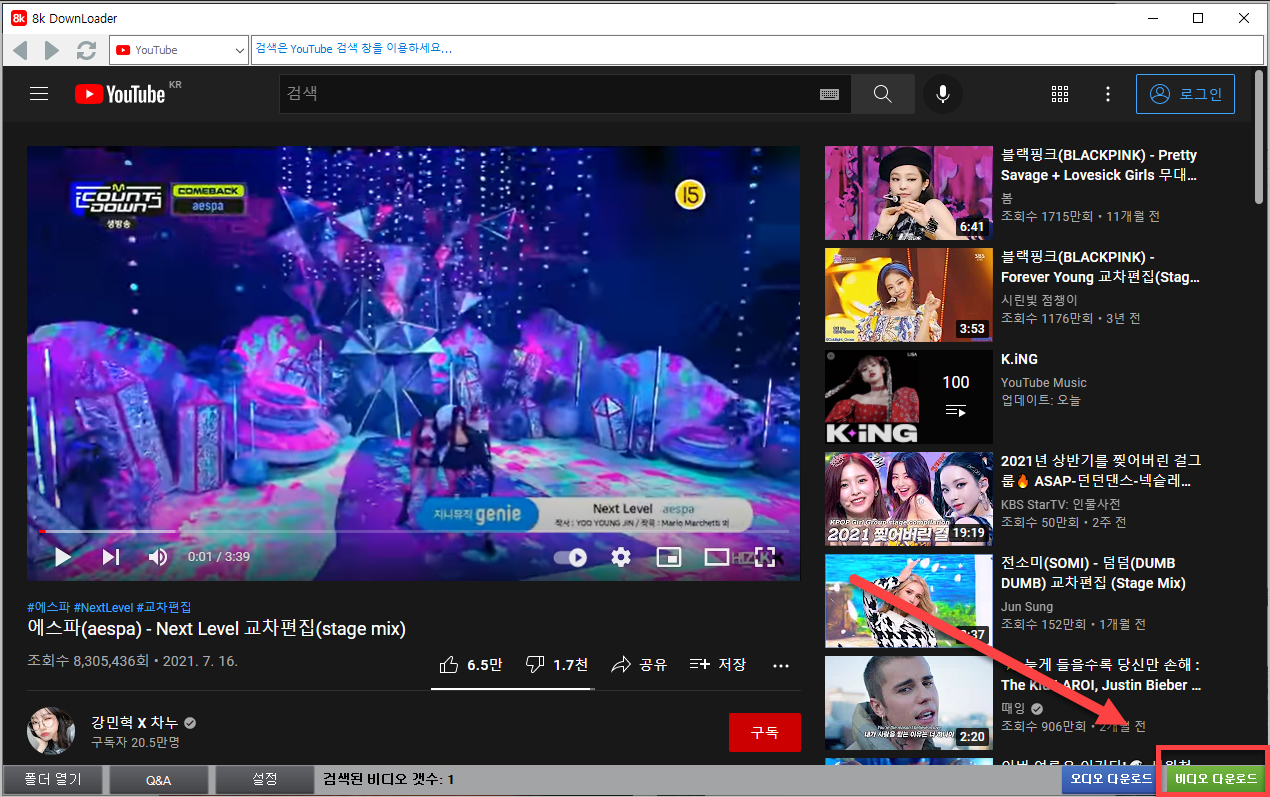Open player settings gear icon

pos(621,557)
